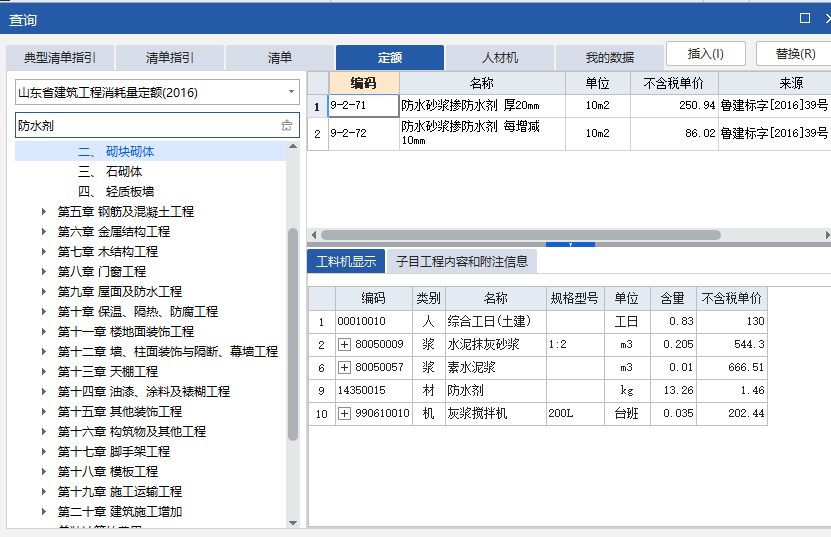The width and height of the screenshot is (831, 537).
Task: Click 防水砂浆掺防水剂 厚20mm name cell
Action: click(482, 105)
